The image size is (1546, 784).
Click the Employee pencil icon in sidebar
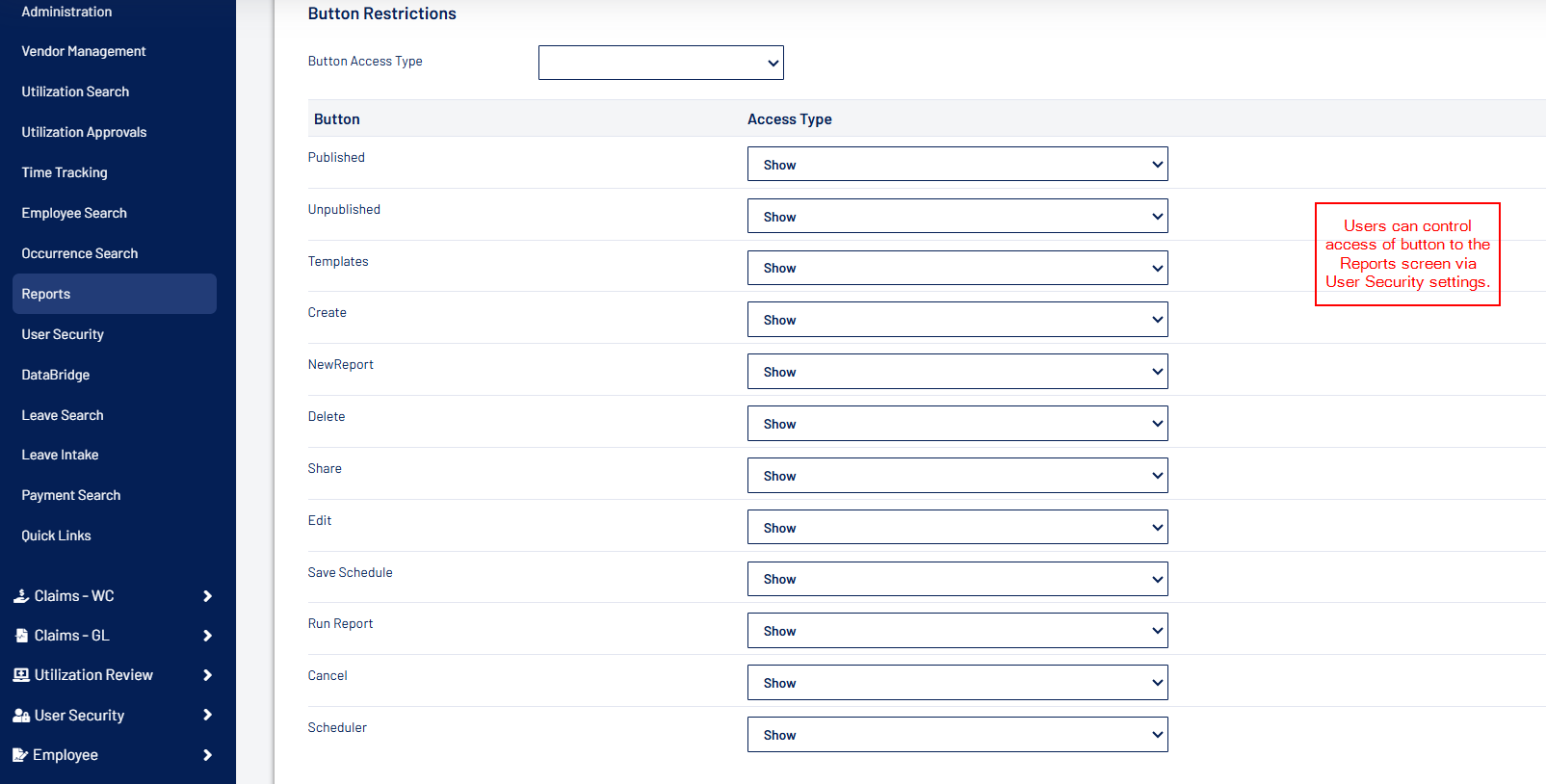(x=19, y=755)
